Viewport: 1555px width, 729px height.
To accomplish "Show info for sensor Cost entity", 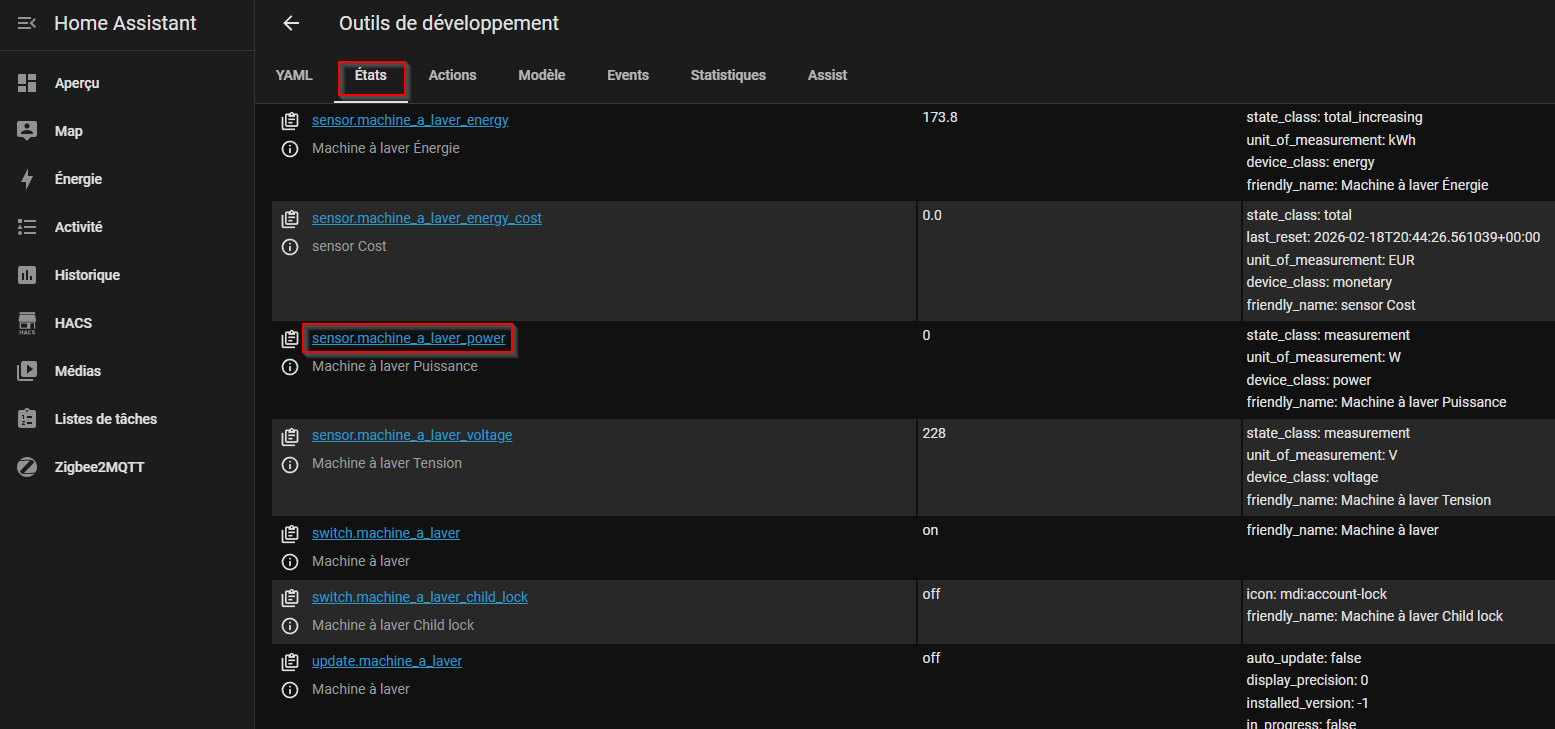I will pyautogui.click(x=290, y=247).
